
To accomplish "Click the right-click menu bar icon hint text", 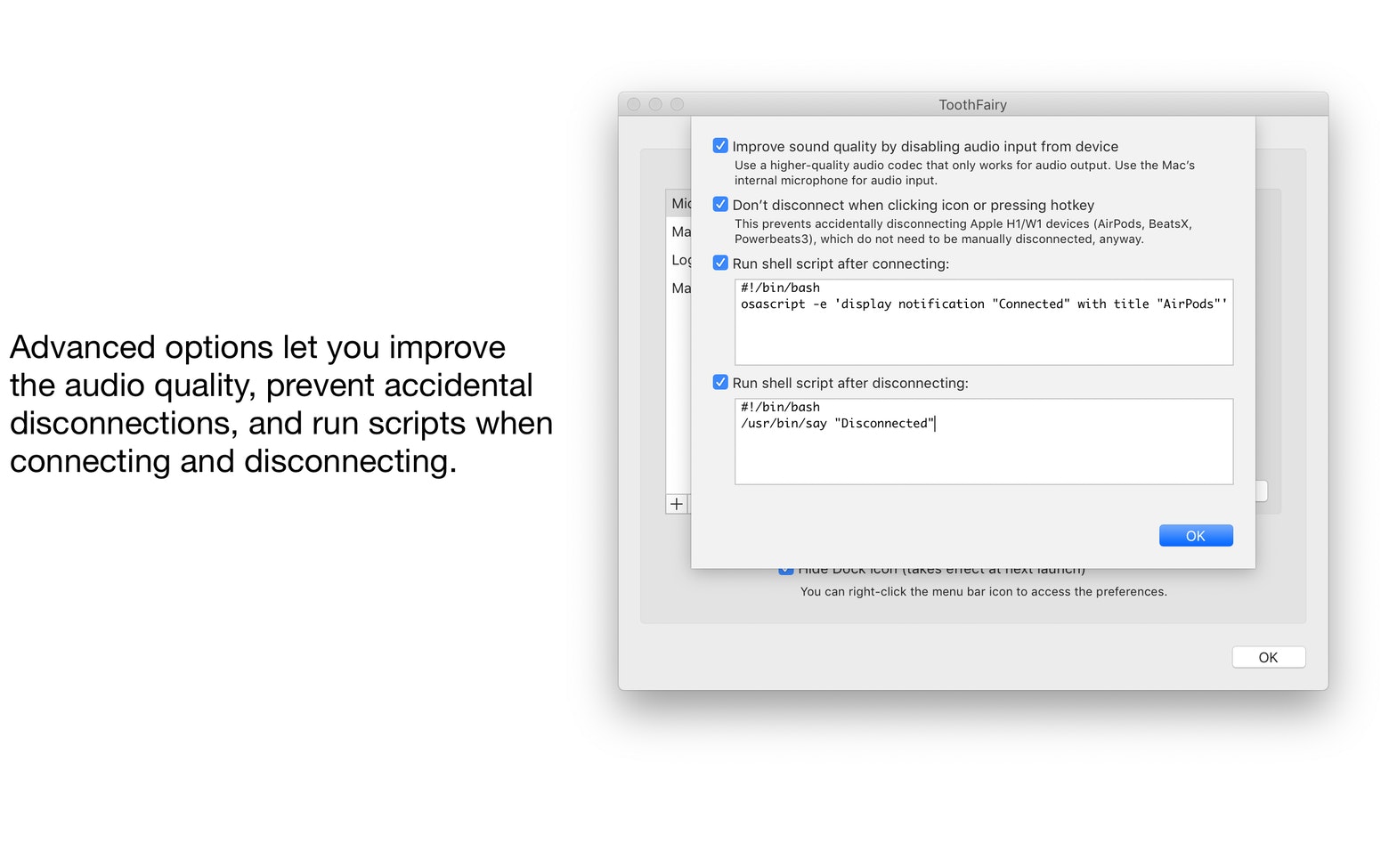I will point(983,592).
